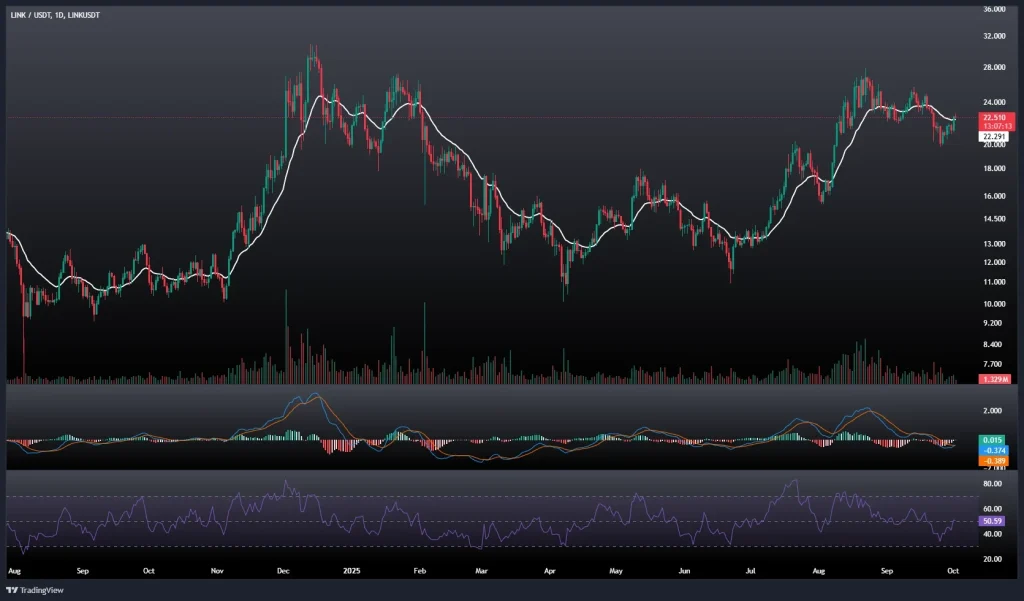Click the blue -0.374 MACD value label
The height and width of the screenshot is (601, 1024).
pos(994,449)
